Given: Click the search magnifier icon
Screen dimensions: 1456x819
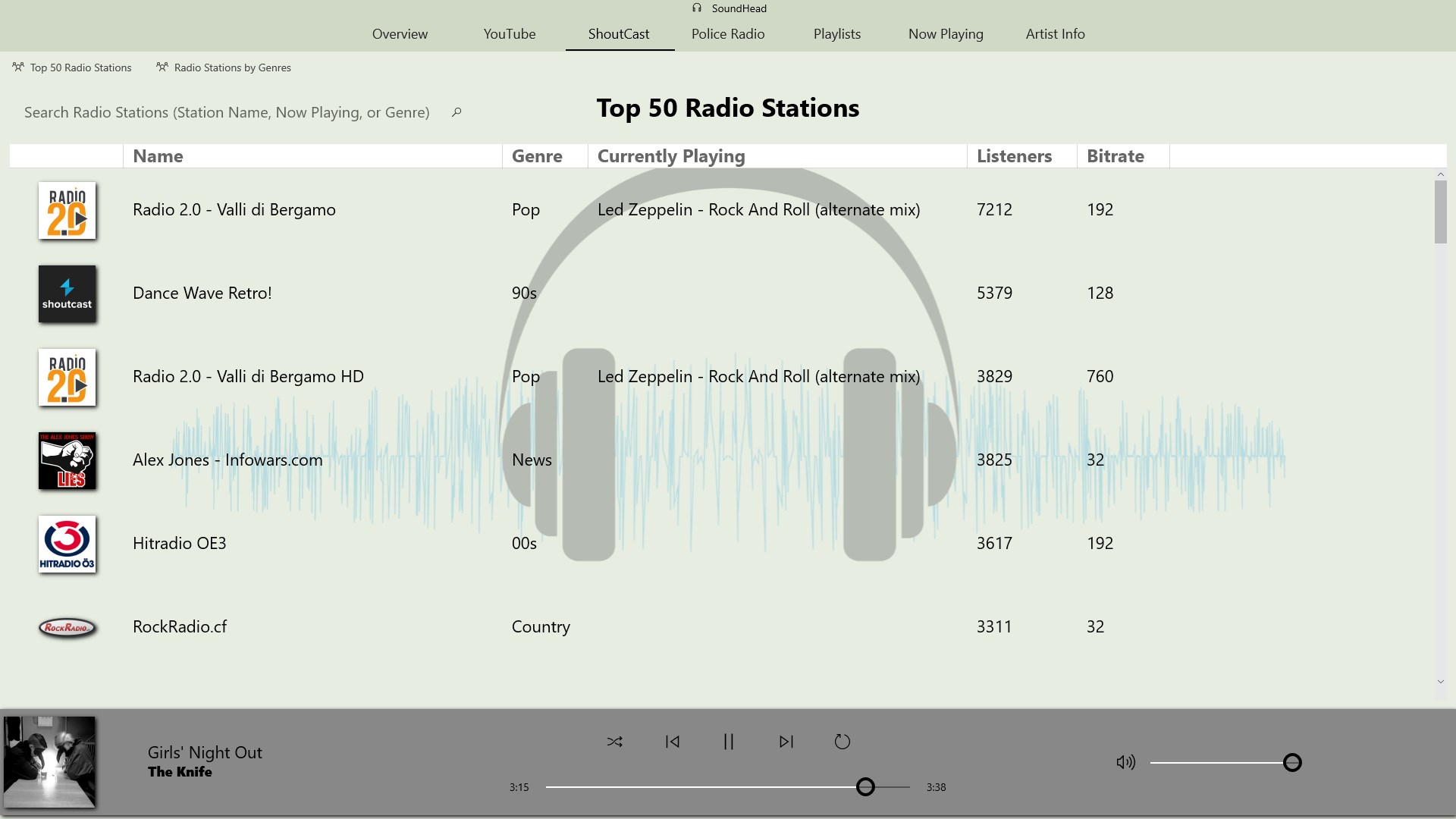Looking at the screenshot, I should 457,112.
